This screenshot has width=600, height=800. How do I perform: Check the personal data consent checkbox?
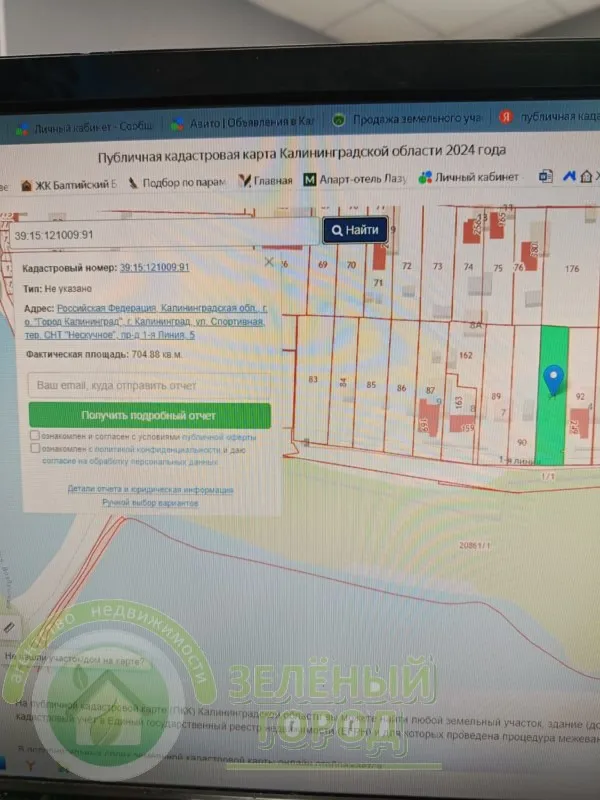coord(35,448)
